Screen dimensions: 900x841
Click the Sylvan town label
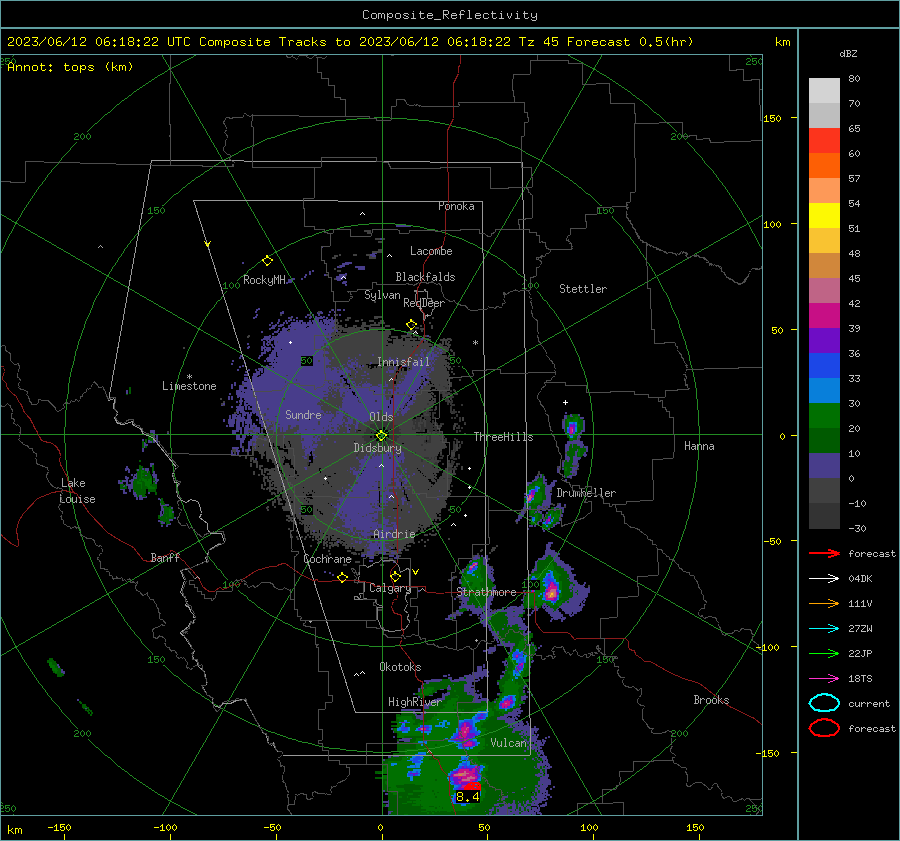(382, 295)
